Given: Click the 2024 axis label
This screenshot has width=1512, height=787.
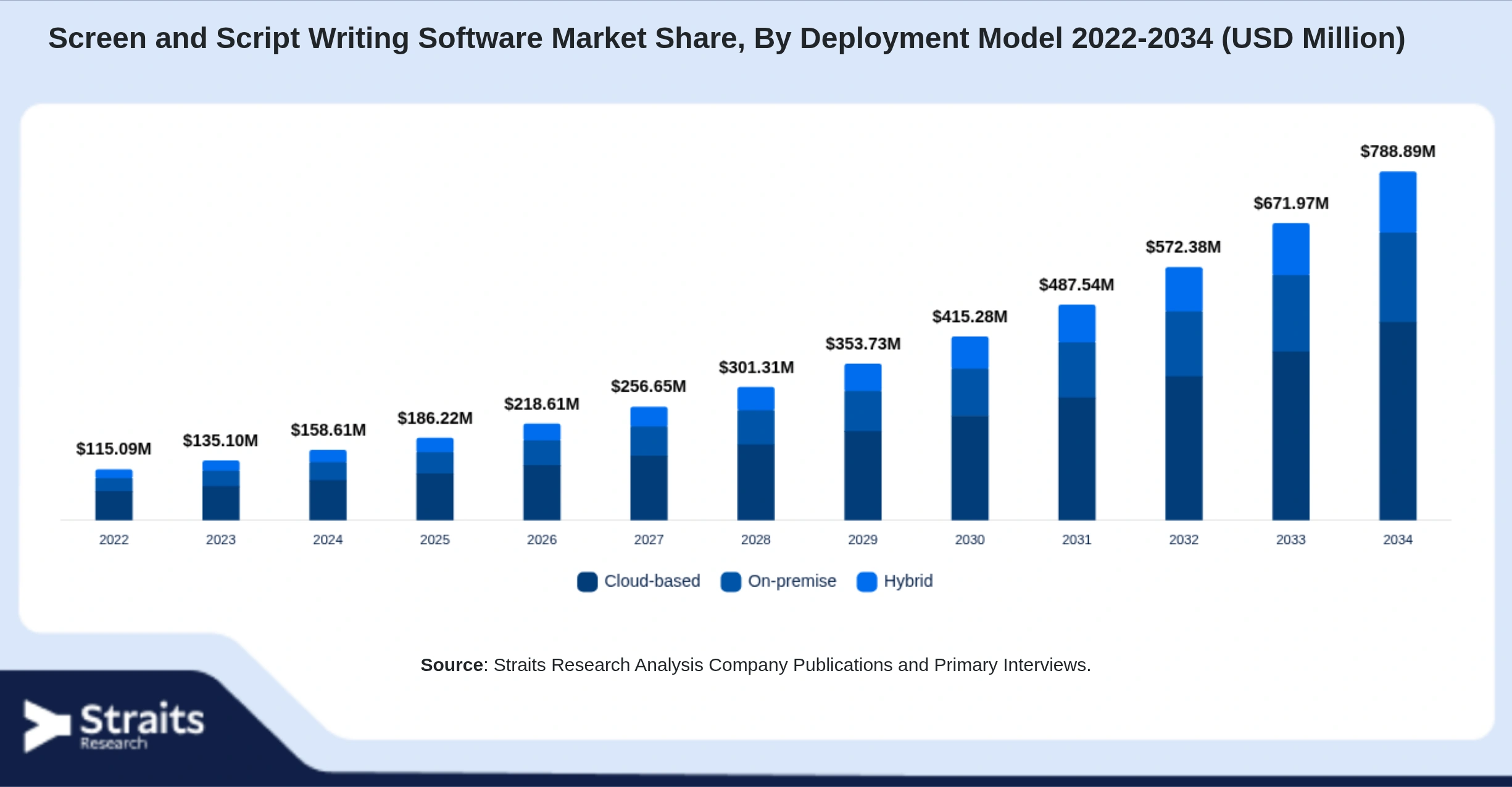Looking at the screenshot, I should [x=328, y=540].
